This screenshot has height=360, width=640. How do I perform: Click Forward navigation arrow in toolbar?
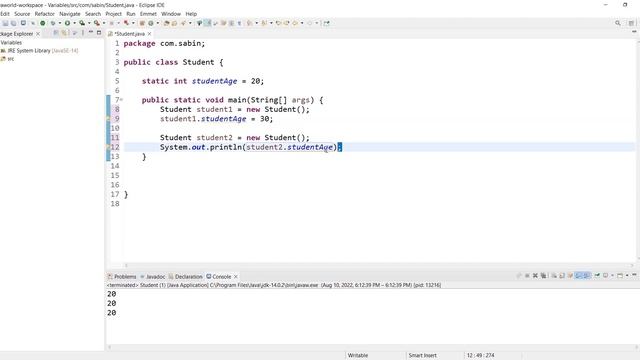tap(309, 23)
